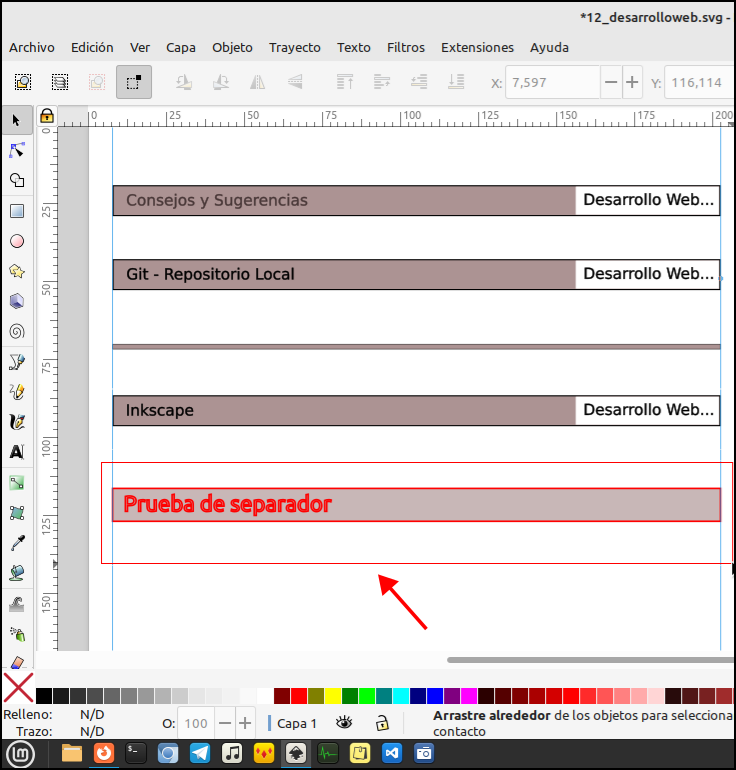Open the Trayecto menu
Viewport: 736px width, 770px height.
(x=295, y=48)
